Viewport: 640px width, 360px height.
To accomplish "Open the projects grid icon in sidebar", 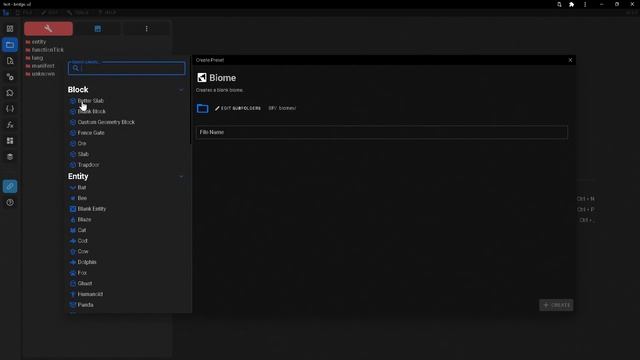I will 10,29.
